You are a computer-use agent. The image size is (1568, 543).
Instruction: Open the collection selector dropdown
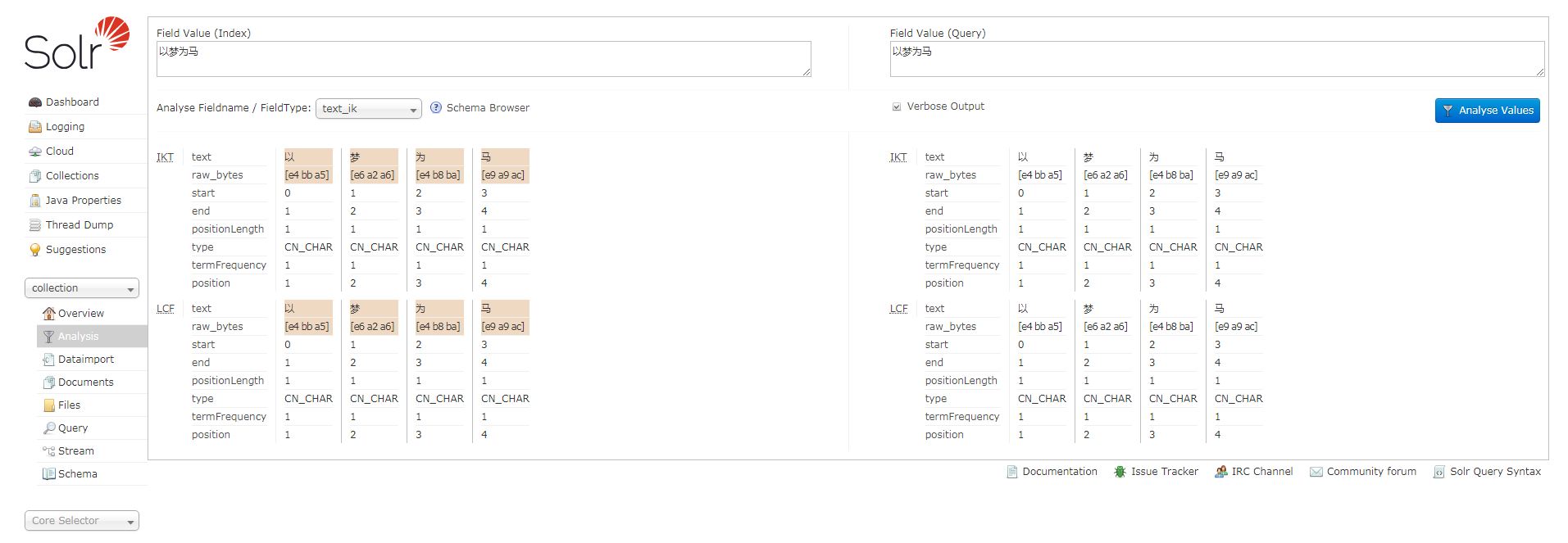[x=82, y=288]
